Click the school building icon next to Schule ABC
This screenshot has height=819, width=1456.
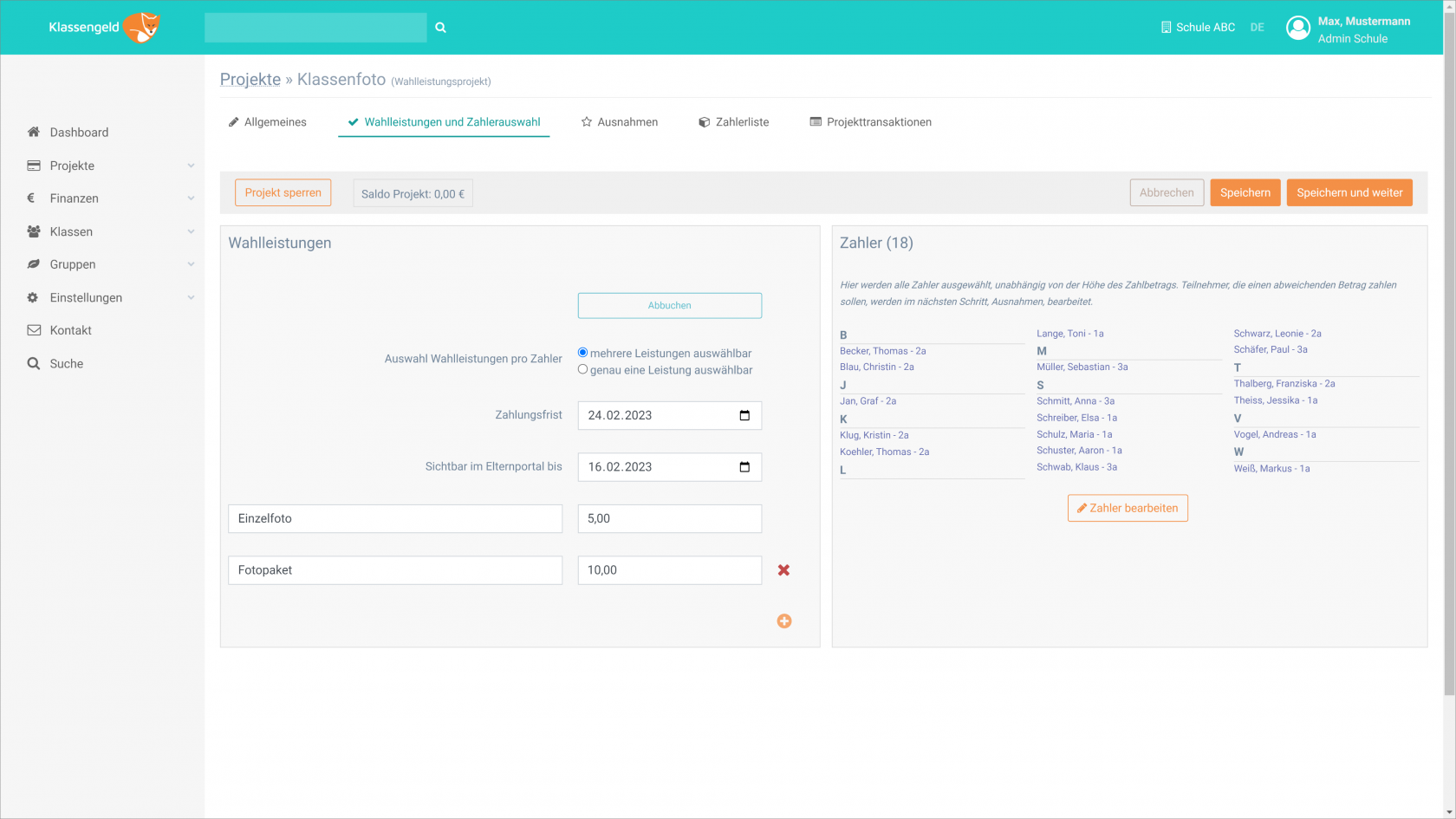point(1166,28)
